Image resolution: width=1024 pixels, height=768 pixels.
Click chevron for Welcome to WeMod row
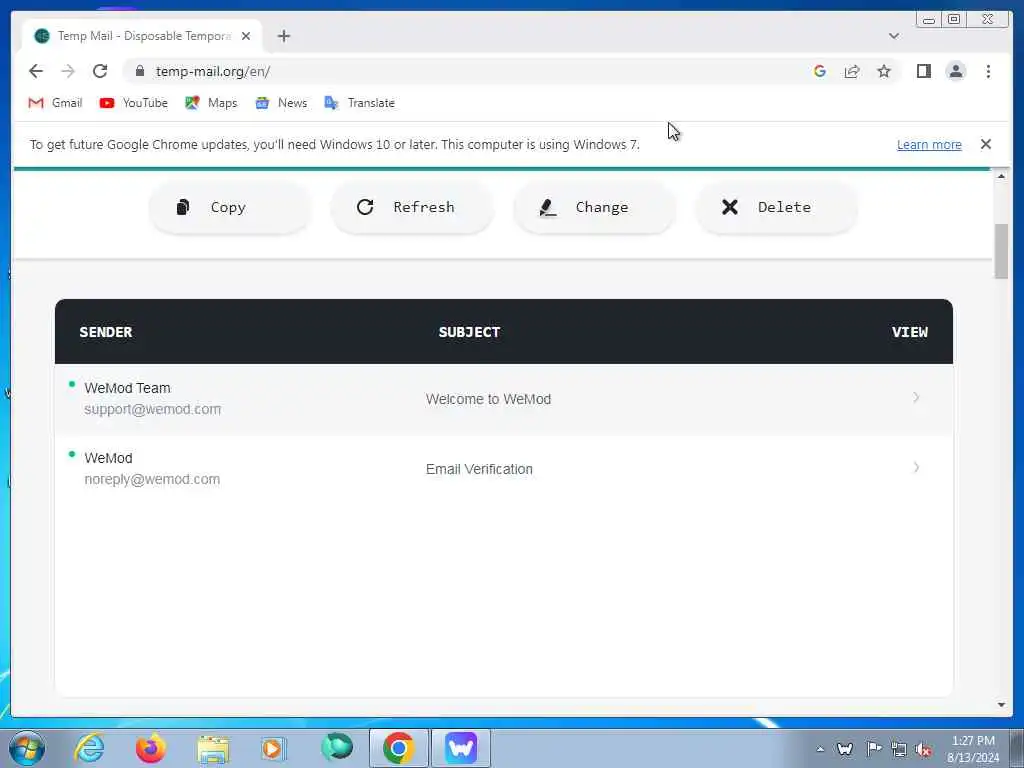tap(916, 397)
